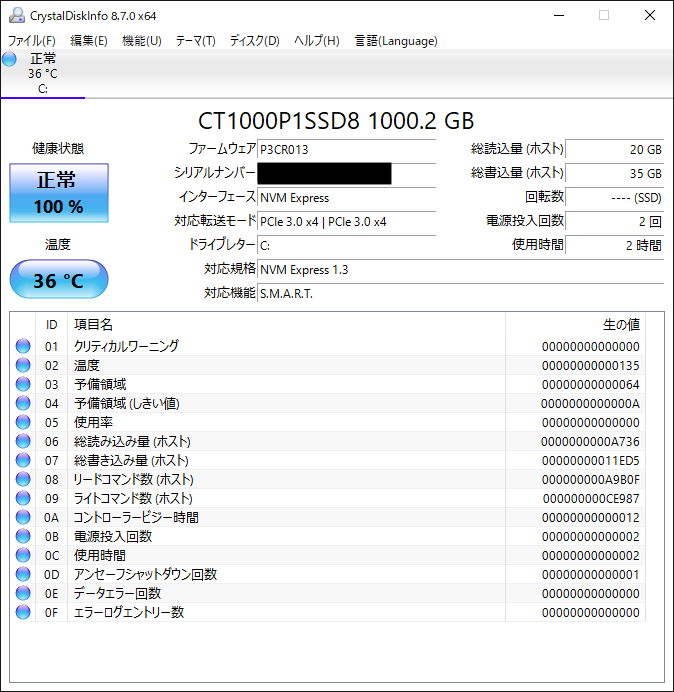Click the disk title CT1000P1SSD8 1000.2 GB
Screen dimensions: 674x692
coord(336,120)
